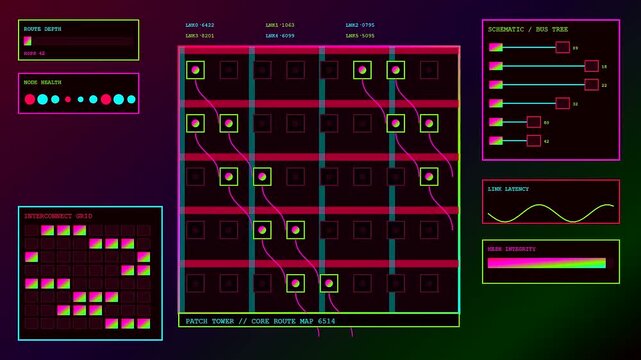This screenshot has width=641, height=360.
Task: Select the top bus tree row's end box
Action: click(563, 47)
